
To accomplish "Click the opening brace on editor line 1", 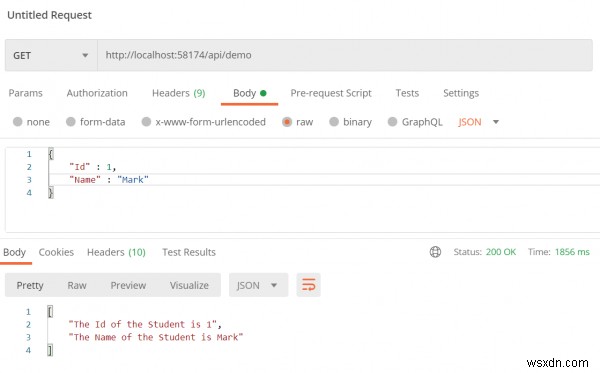I will pos(51,154).
